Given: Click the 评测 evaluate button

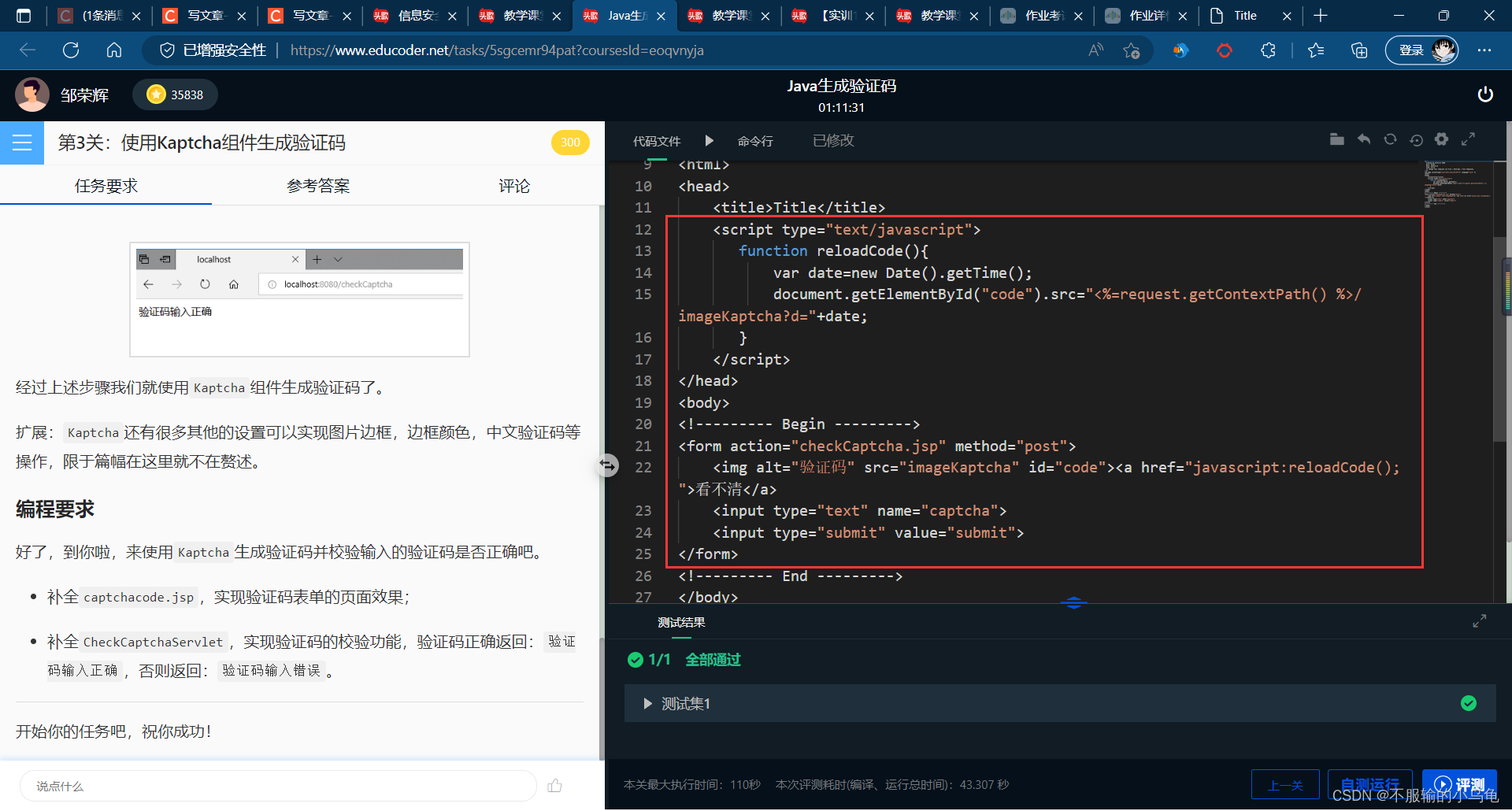Looking at the screenshot, I should [x=1459, y=784].
